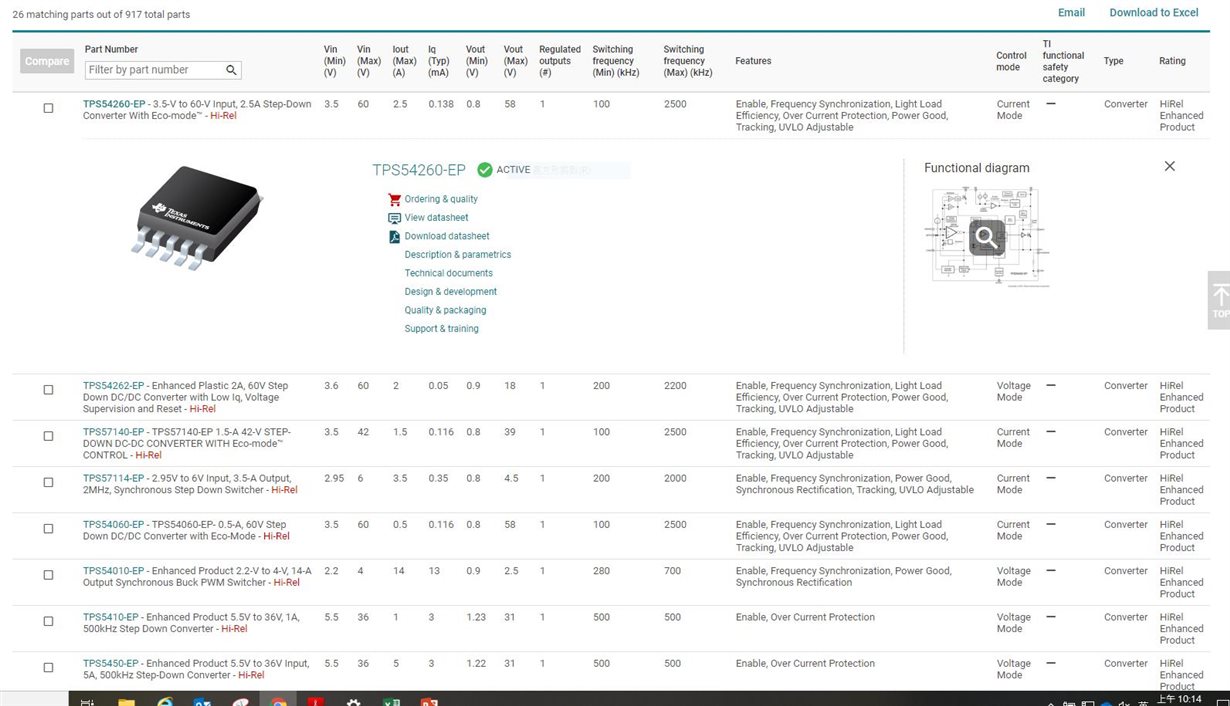
Task: Click the Control mode column header
Action: tap(1012, 61)
